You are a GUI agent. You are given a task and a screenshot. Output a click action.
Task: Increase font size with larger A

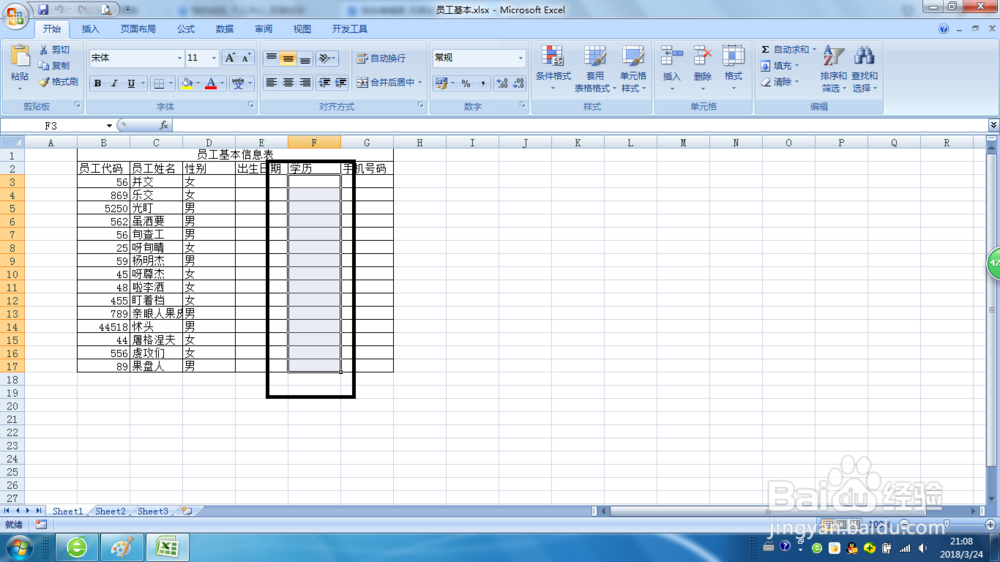click(230, 58)
